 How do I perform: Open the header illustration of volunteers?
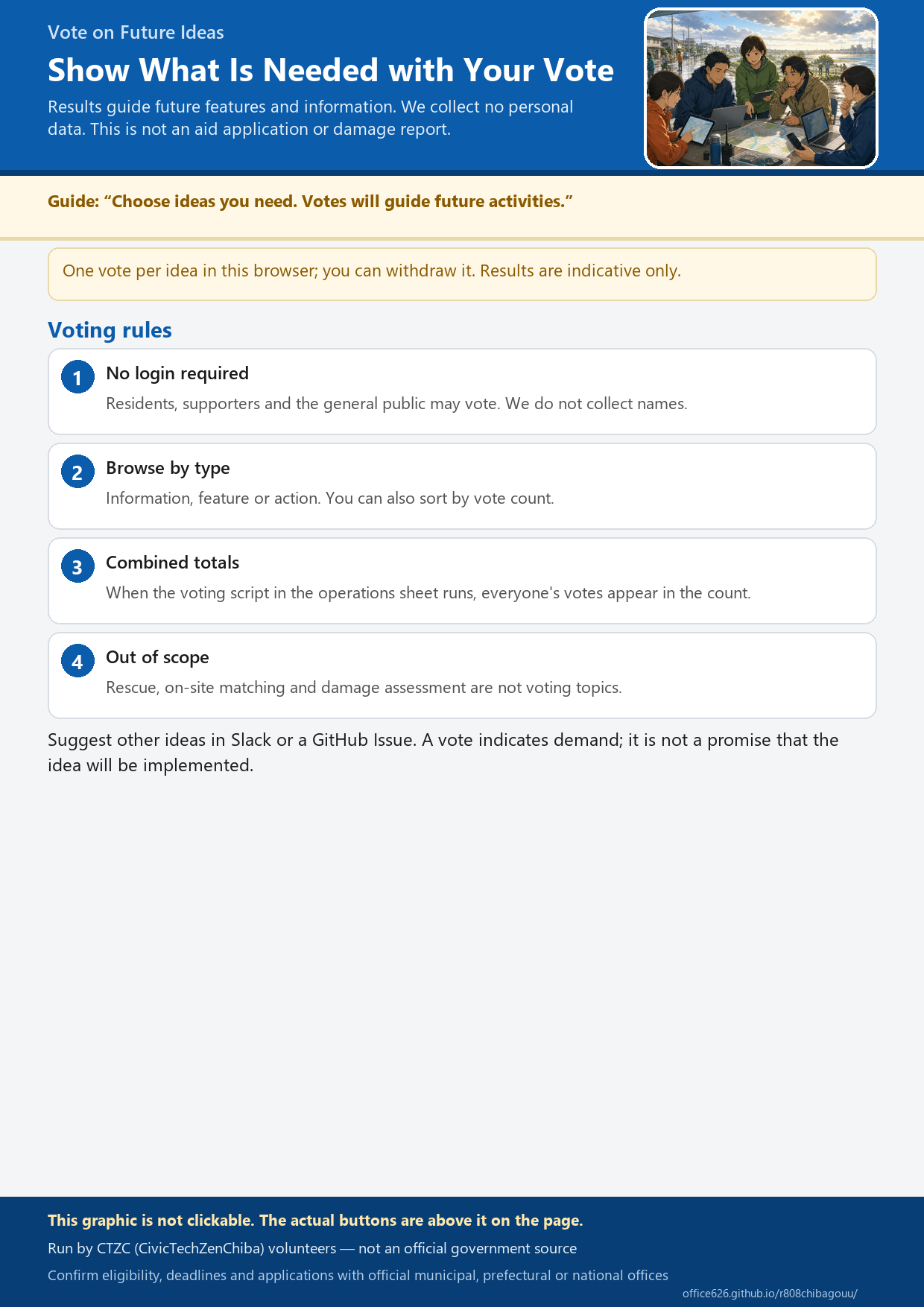[761, 88]
